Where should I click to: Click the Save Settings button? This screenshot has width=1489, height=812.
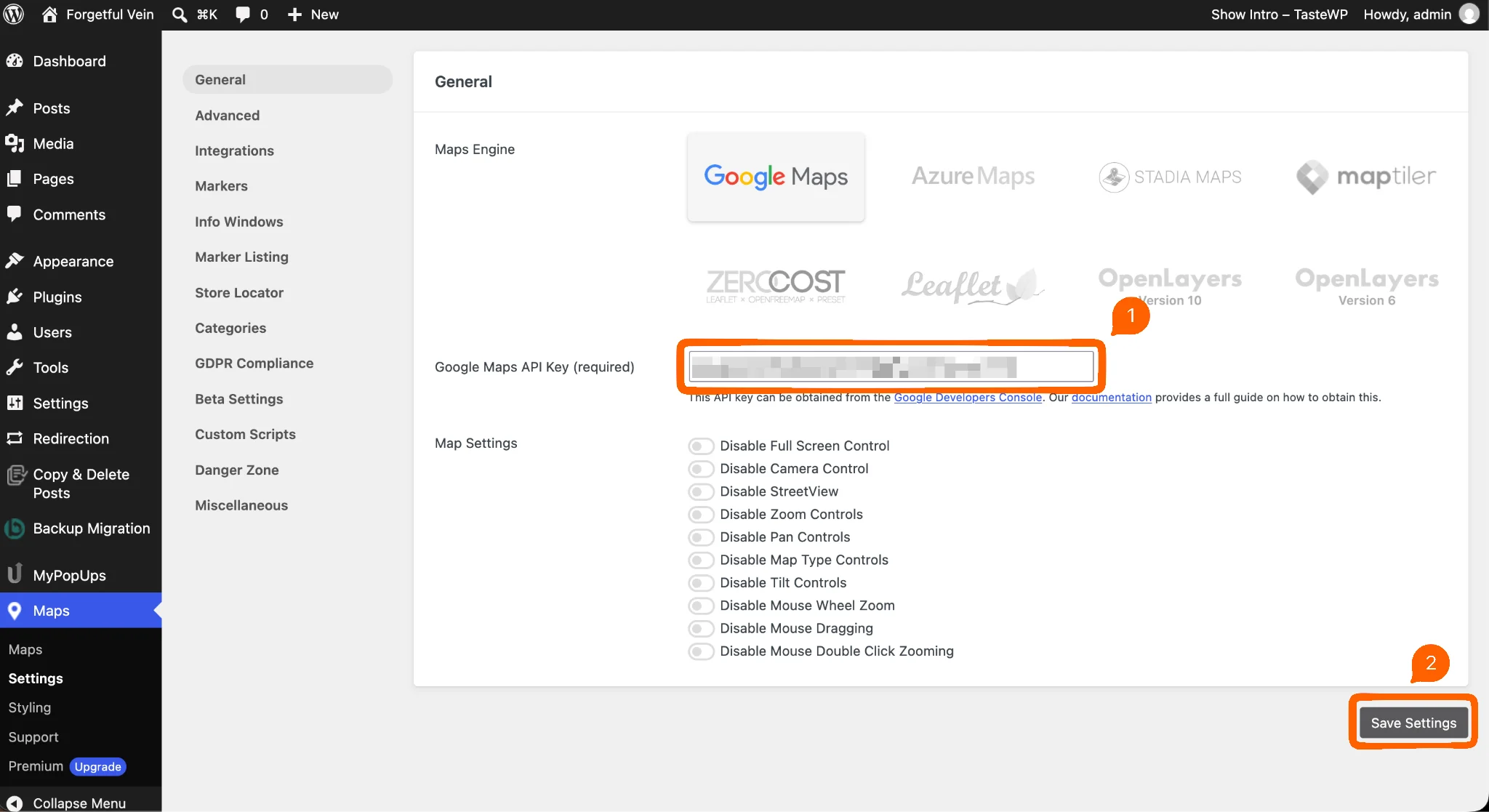coord(1413,723)
